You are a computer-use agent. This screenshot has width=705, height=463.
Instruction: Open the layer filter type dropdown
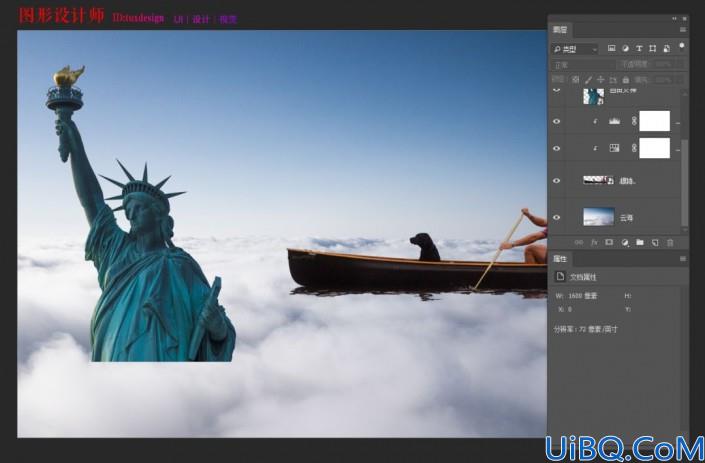pyautogui.click(x=575, y=49)
